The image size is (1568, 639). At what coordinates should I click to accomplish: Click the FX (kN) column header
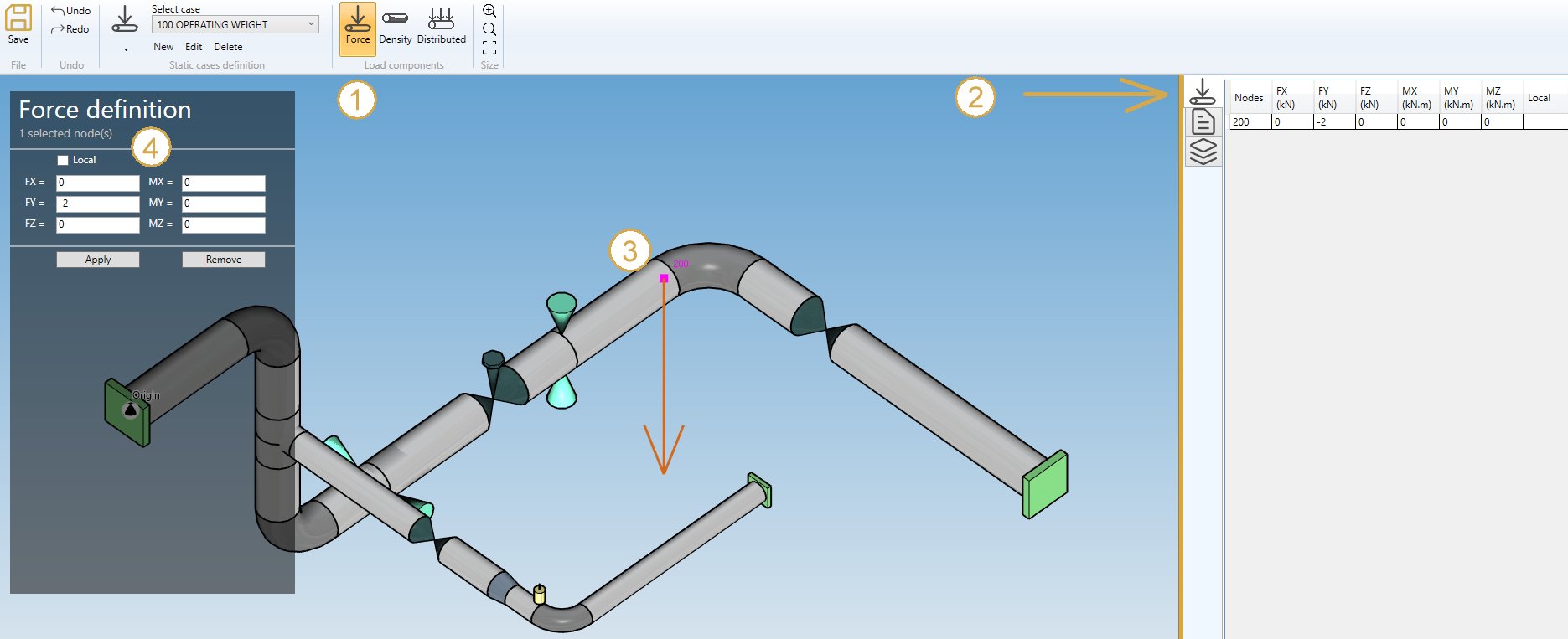[1292, 98]
